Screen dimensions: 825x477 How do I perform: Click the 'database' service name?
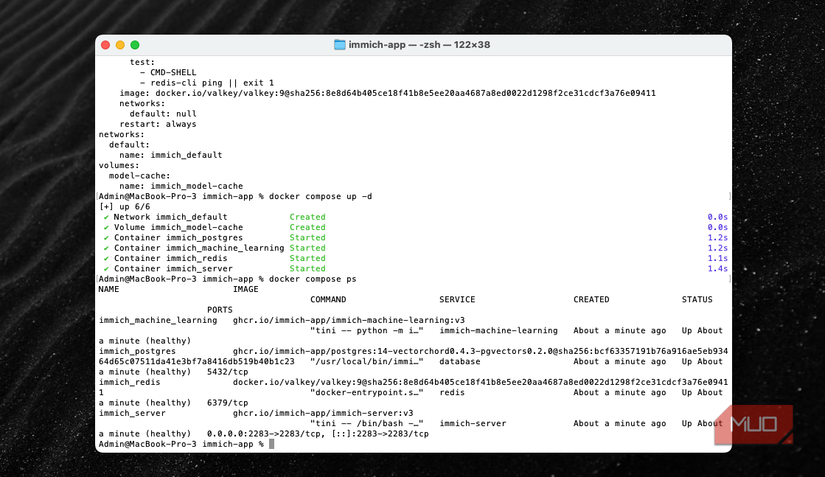(460, 362)
